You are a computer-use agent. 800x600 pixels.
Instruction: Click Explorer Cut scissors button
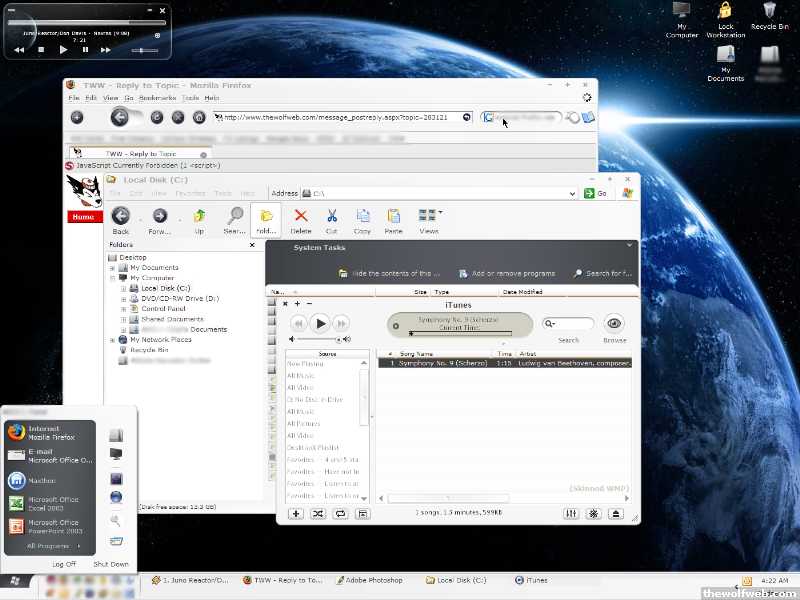[332, 220]
